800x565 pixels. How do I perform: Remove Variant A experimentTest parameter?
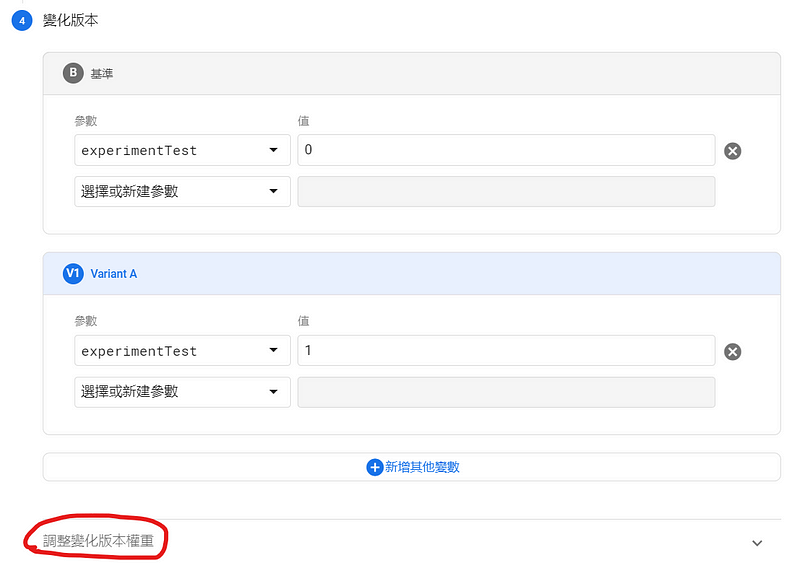(x=732, y=351)
